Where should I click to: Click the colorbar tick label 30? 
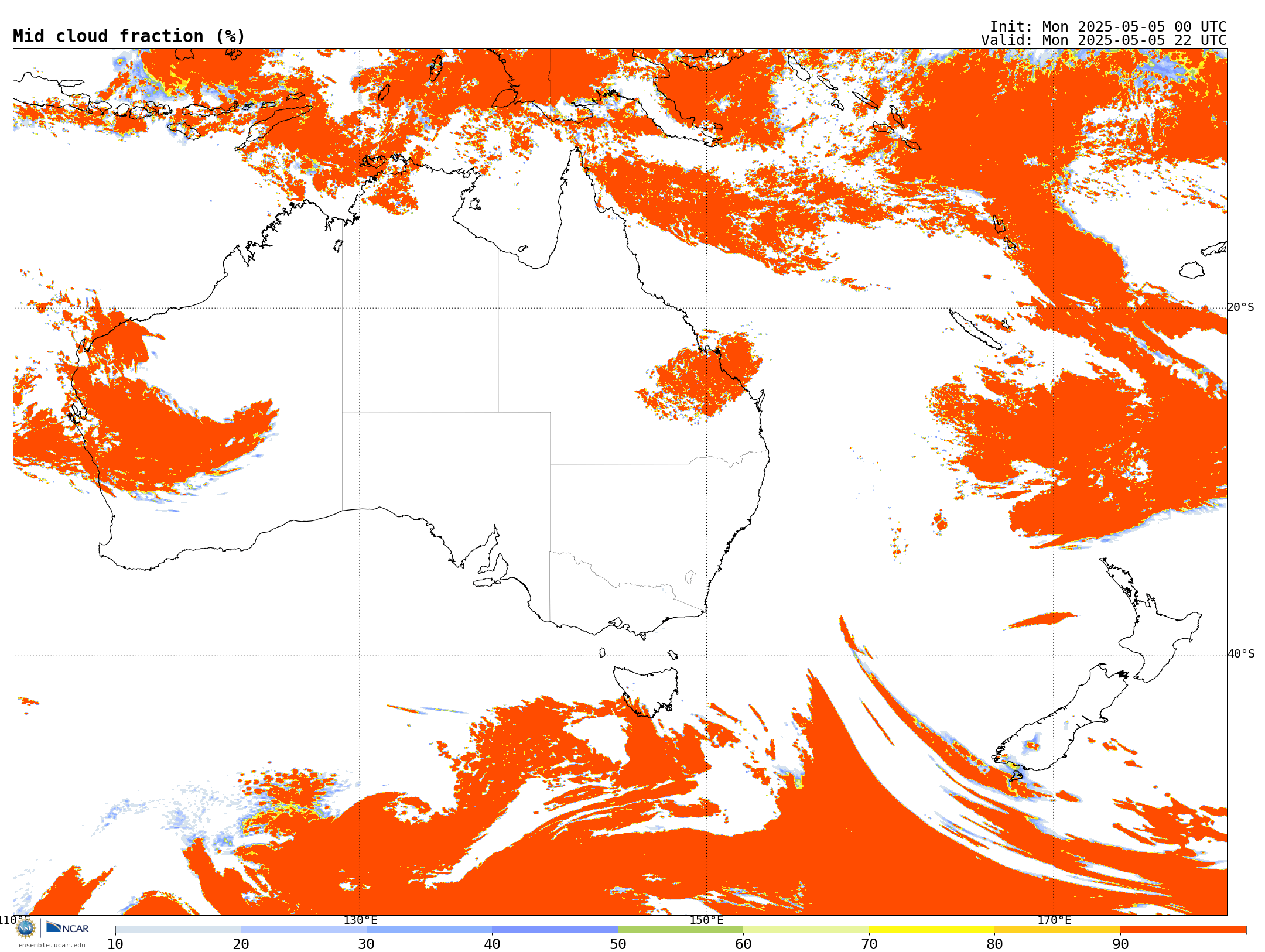tap(367, 944)
